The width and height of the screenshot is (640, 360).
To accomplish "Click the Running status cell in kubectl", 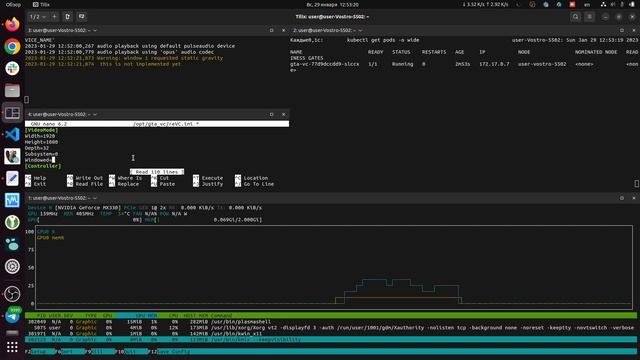I will [402, 64].
